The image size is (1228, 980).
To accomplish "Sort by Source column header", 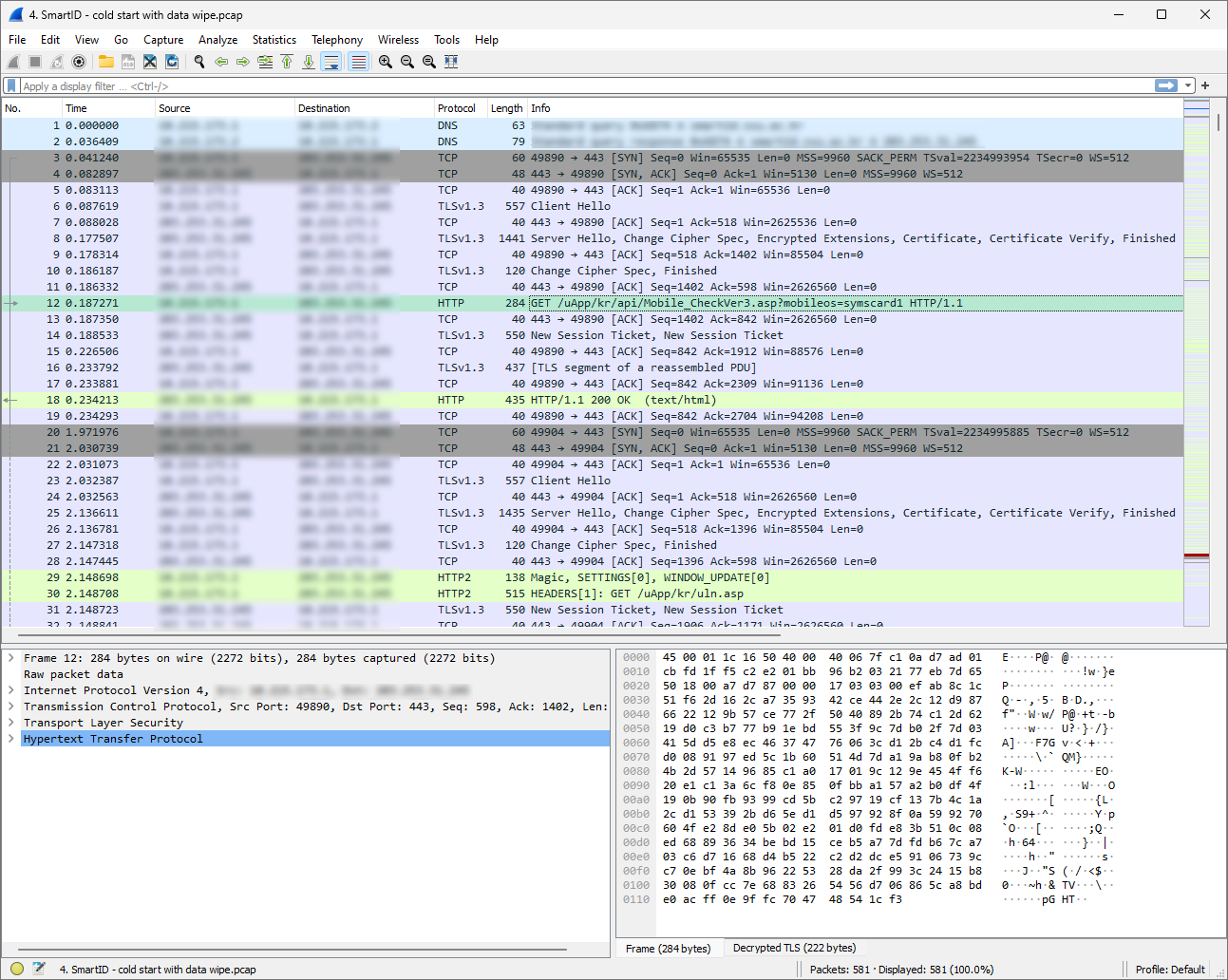I will point(225,108).
